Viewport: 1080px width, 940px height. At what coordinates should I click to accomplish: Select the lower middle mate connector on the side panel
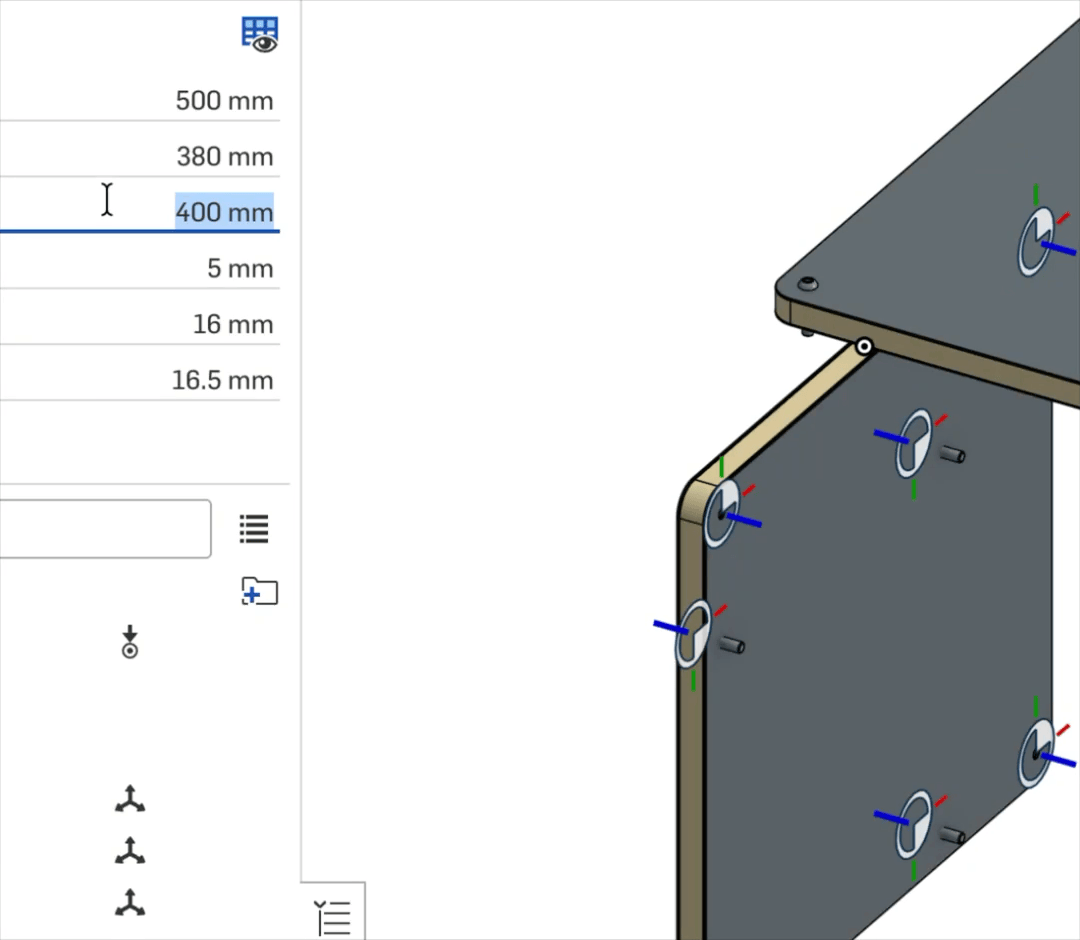point(914,824)
